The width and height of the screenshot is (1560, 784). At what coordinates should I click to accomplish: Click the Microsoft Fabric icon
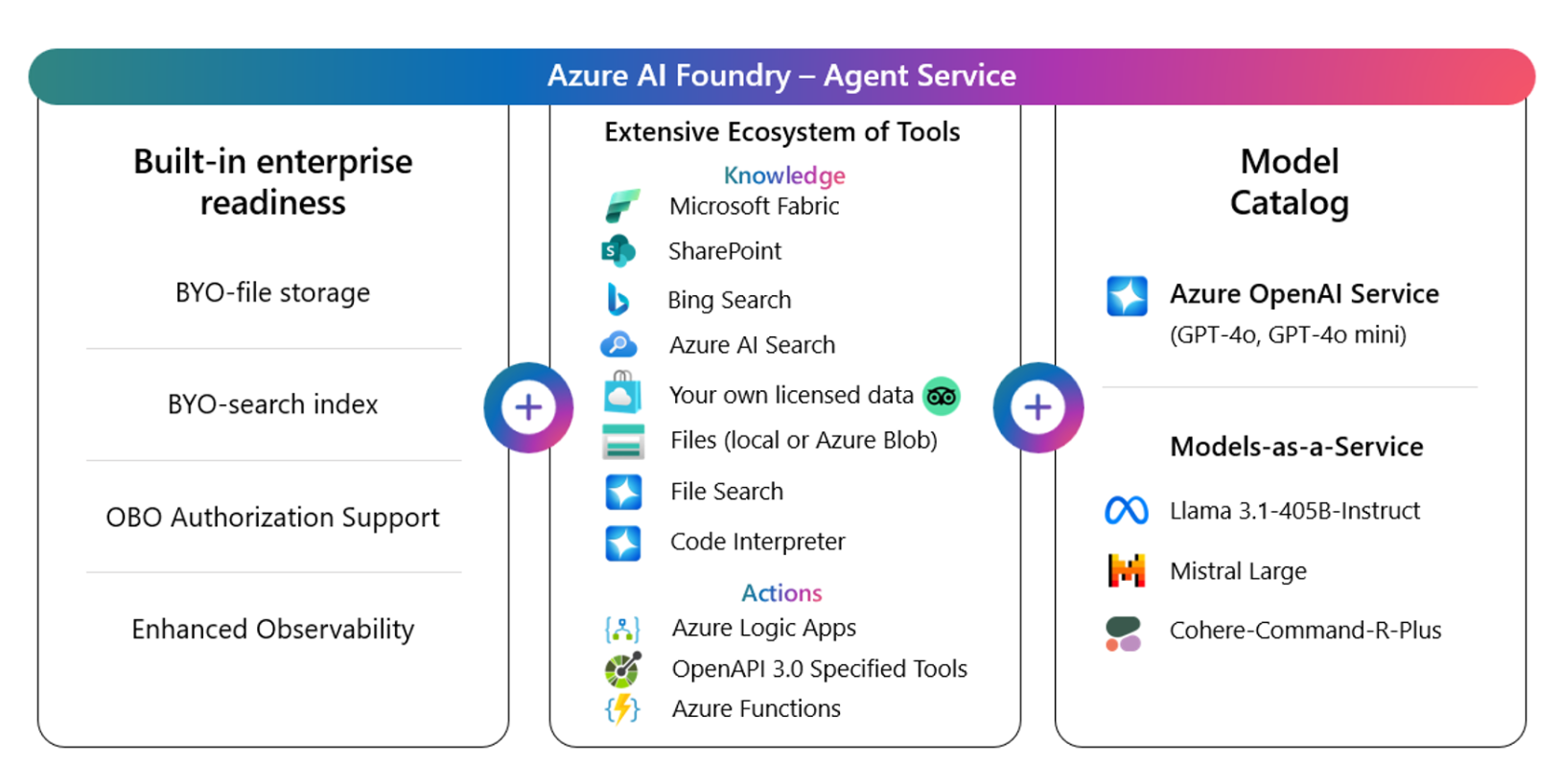[x=621, y=205]
